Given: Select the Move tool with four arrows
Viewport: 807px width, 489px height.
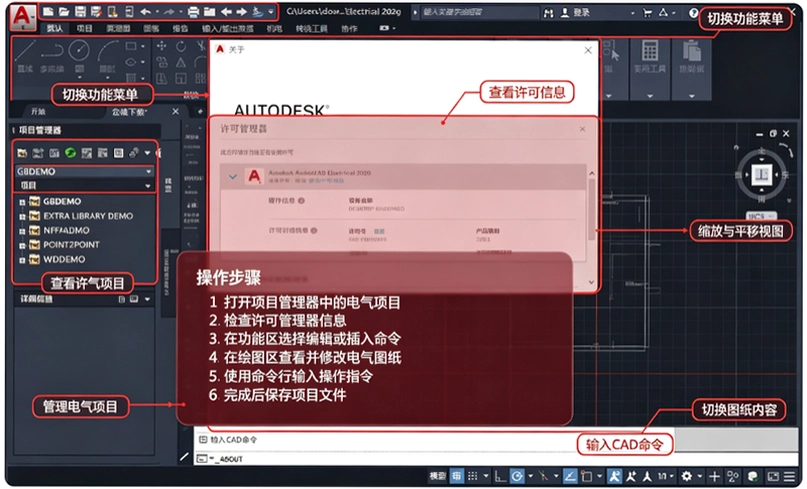Looking at the screenshot, I should 162,46.
